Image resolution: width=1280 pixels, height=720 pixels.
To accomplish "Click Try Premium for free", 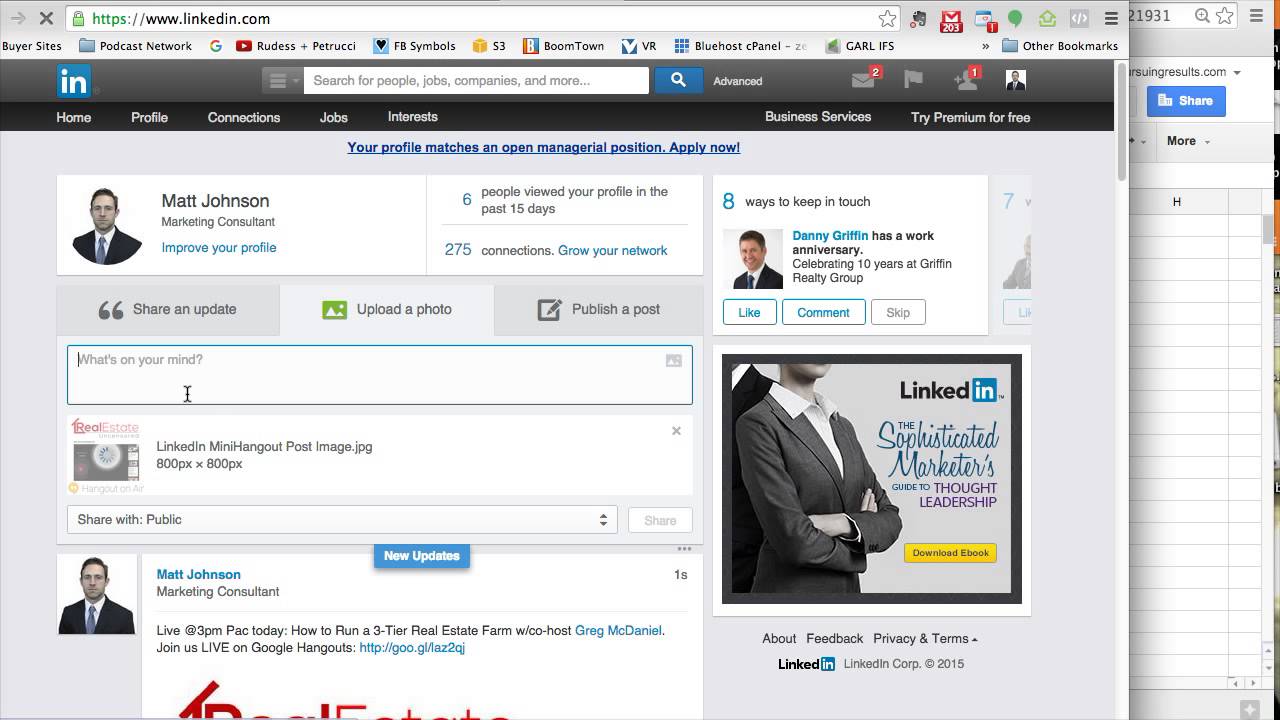I will coord(970,117).
